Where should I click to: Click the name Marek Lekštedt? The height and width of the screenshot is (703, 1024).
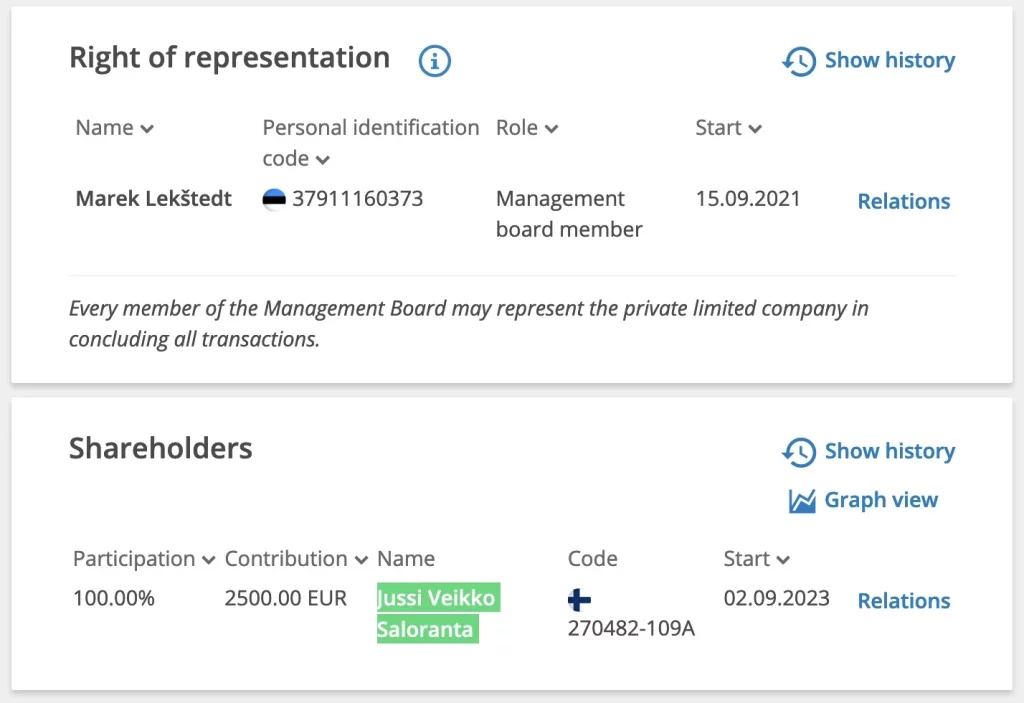click(x=153, y=198)
